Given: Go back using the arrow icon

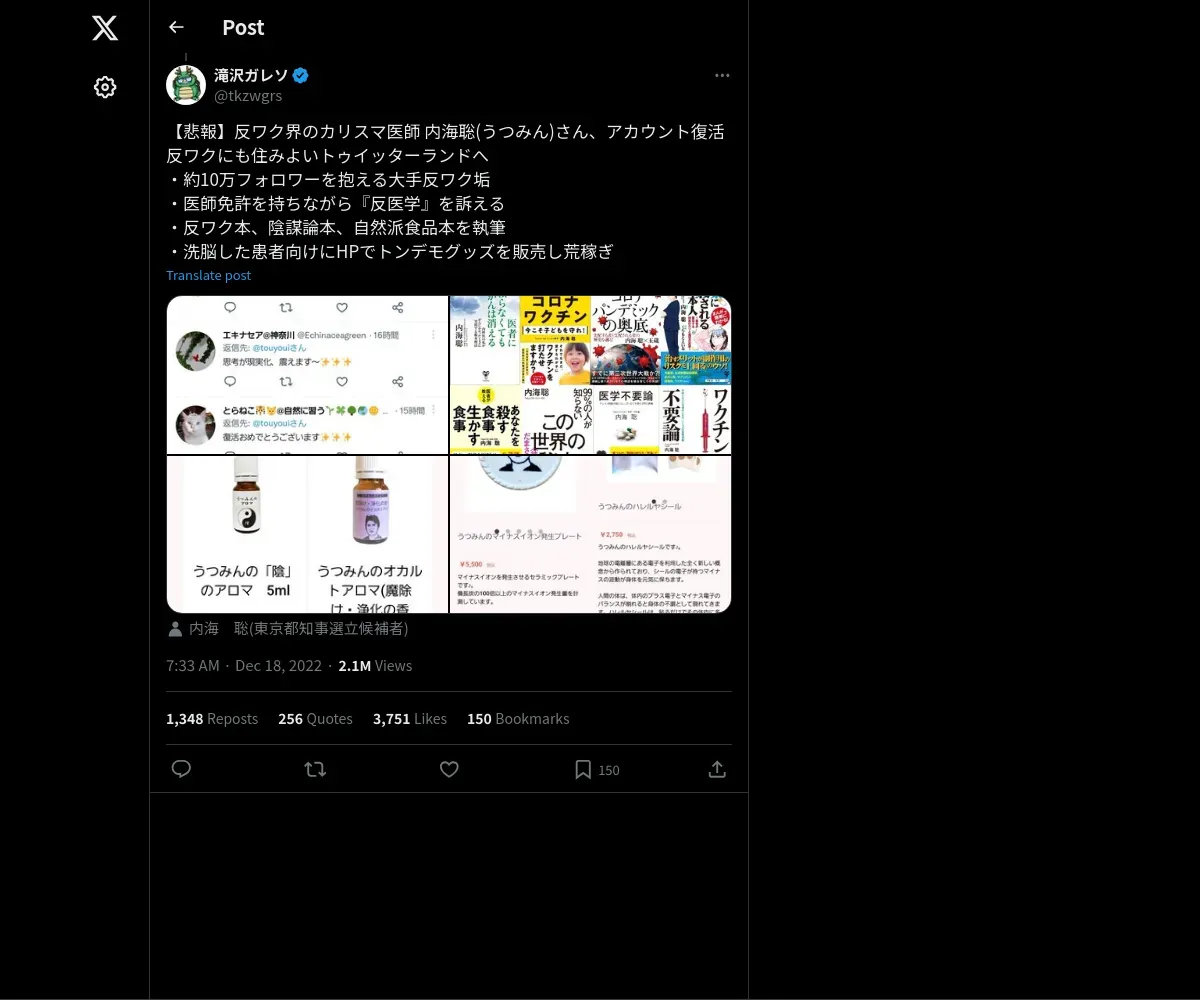Looking at the screenshot, I should point(176,27).
